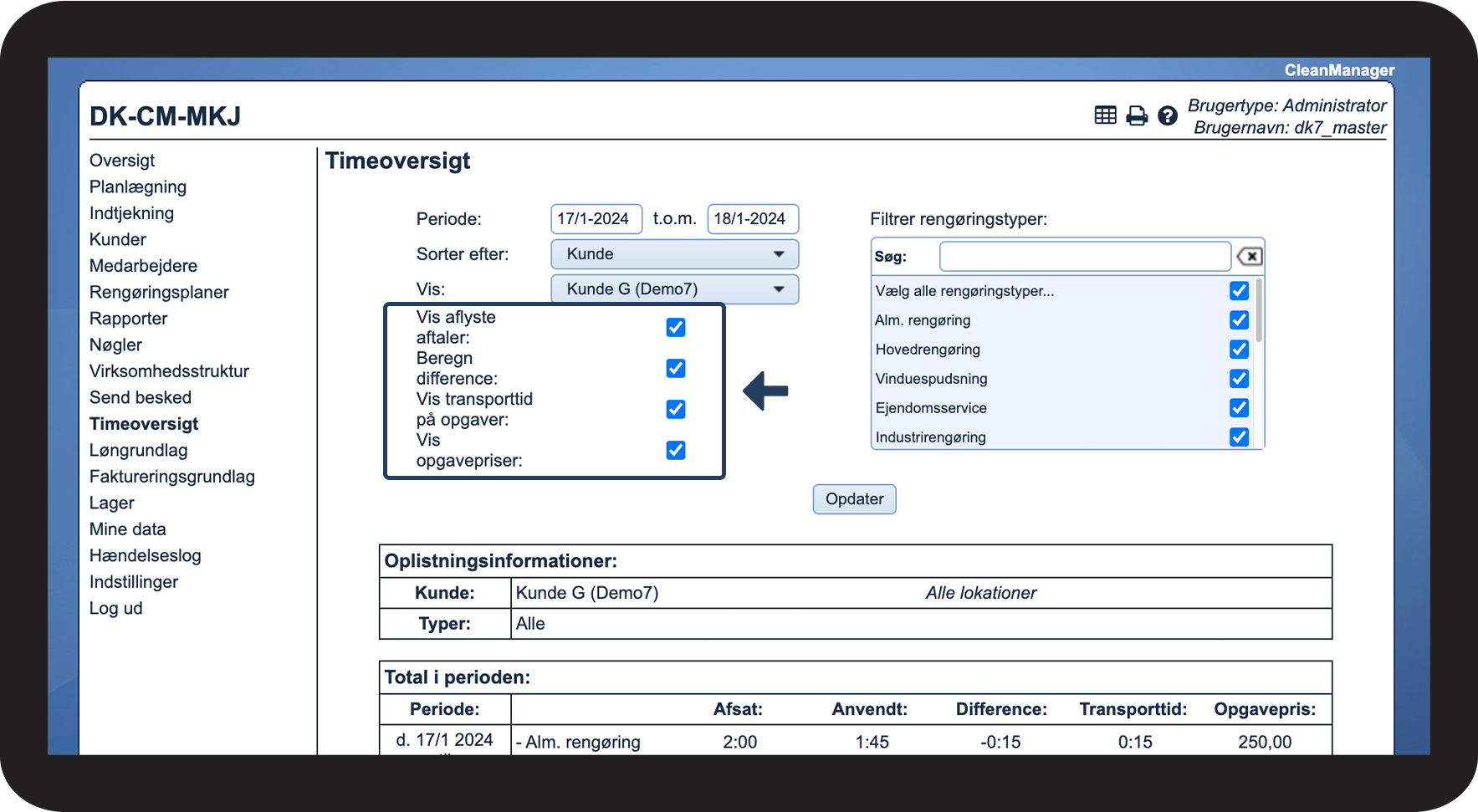Click 'Brugernavn: dk7_master' text
1478x812 pixels.
click(x=1290, y=128)
